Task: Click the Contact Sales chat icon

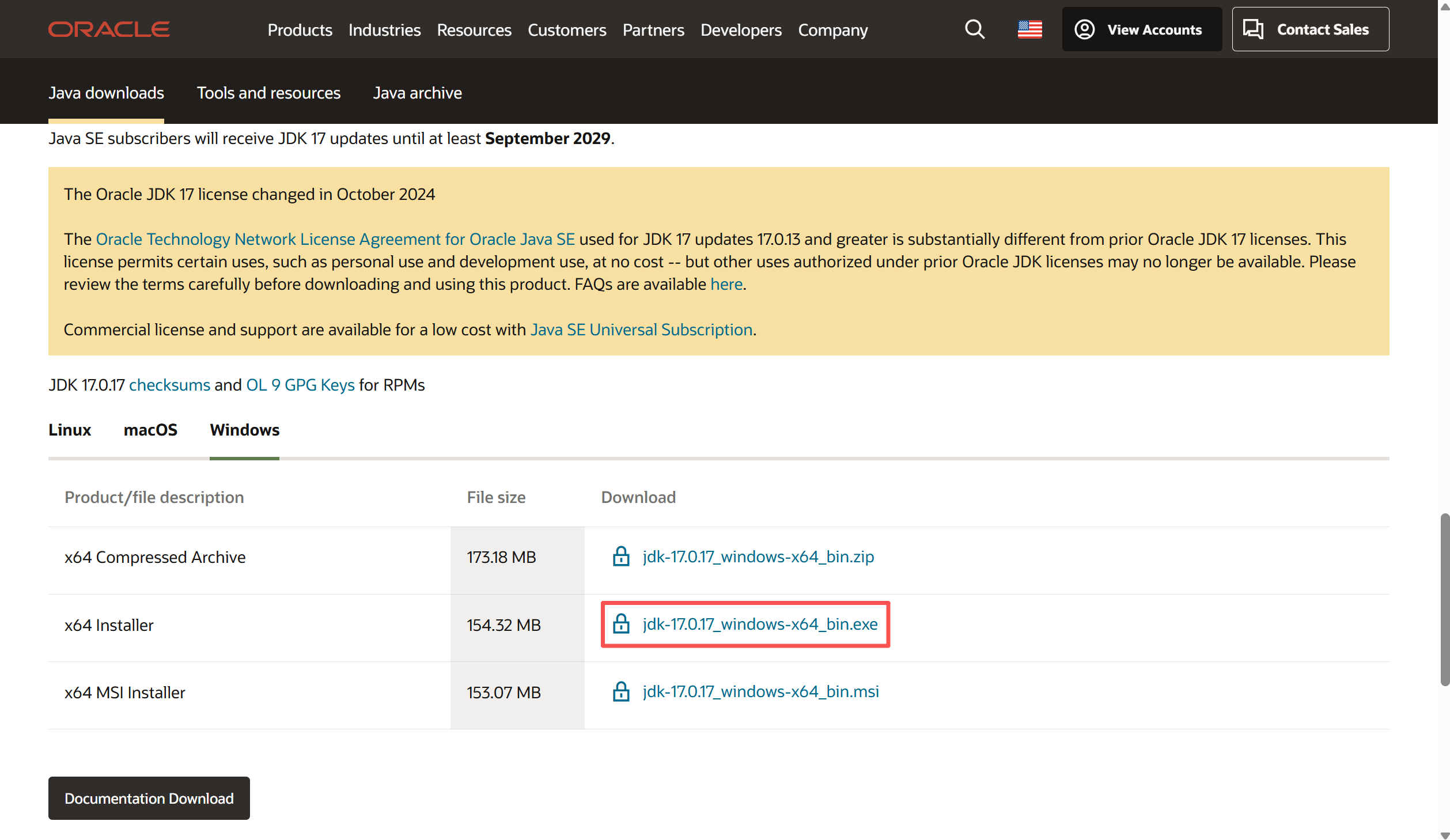Action: point(1252,29)
